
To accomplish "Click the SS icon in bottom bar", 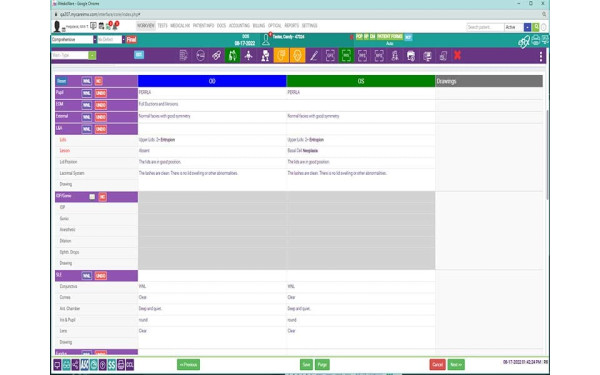I will [112, 365].
